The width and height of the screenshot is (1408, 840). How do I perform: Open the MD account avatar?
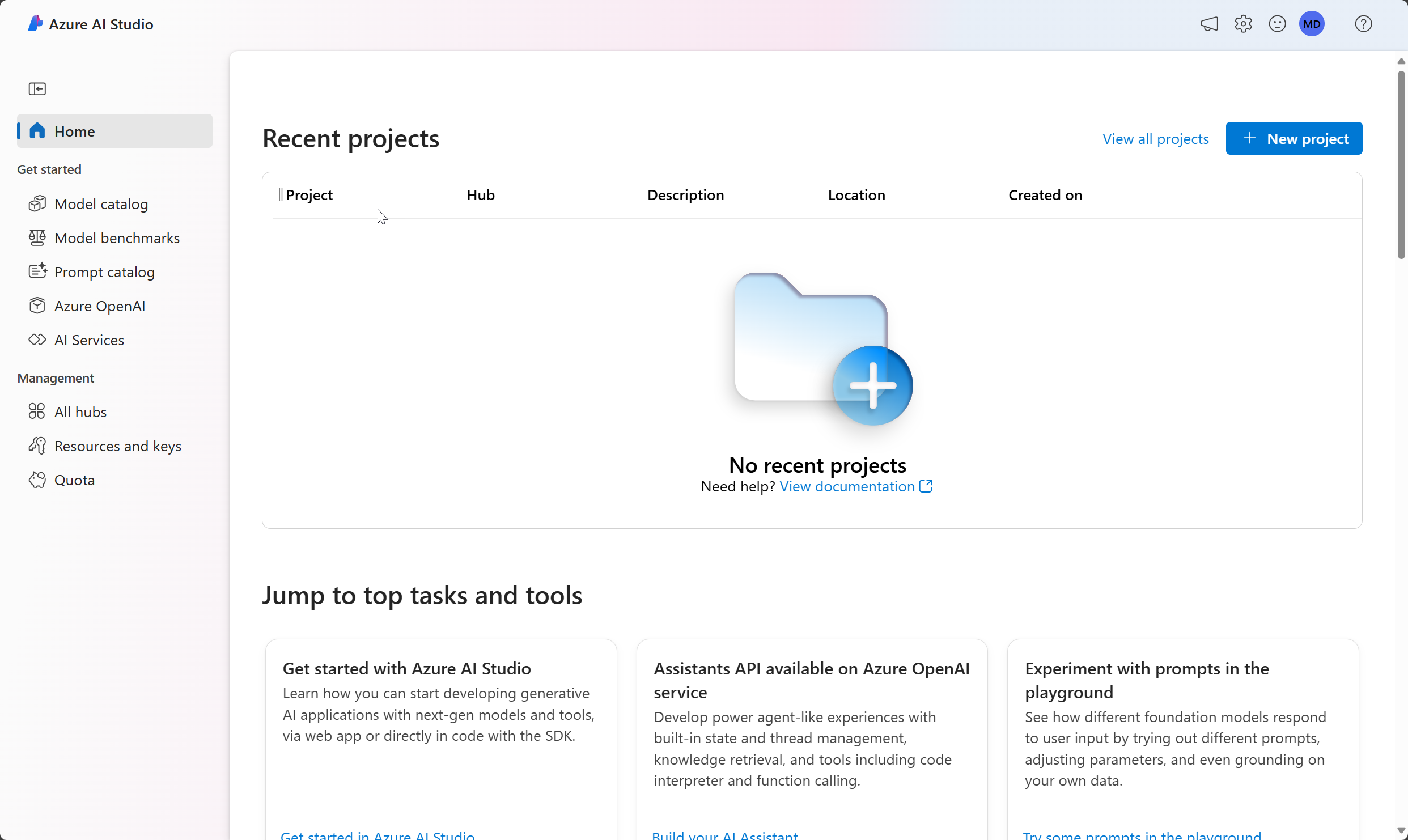tap(1312, 24)
